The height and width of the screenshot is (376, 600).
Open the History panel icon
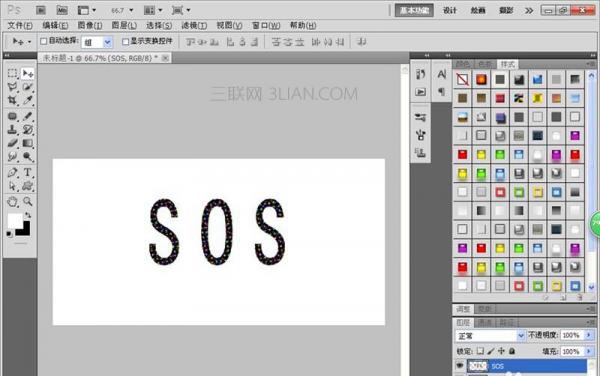tap(421, 74)
